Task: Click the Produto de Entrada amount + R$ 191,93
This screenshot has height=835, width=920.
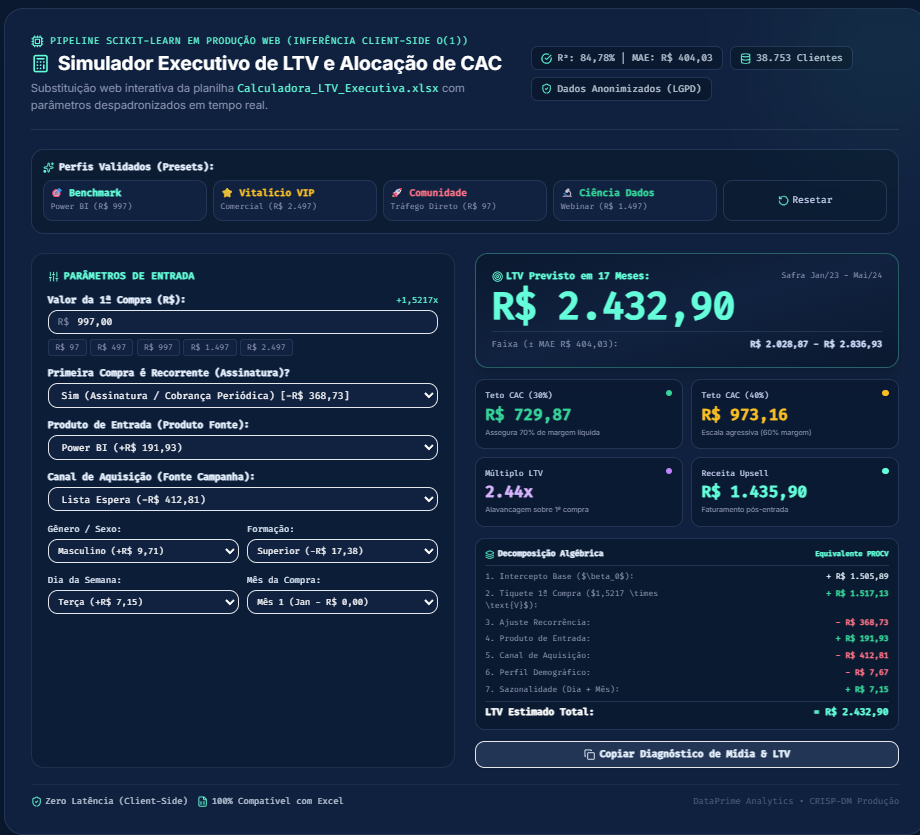Action: pyautogui.click(x=862, y=638)
